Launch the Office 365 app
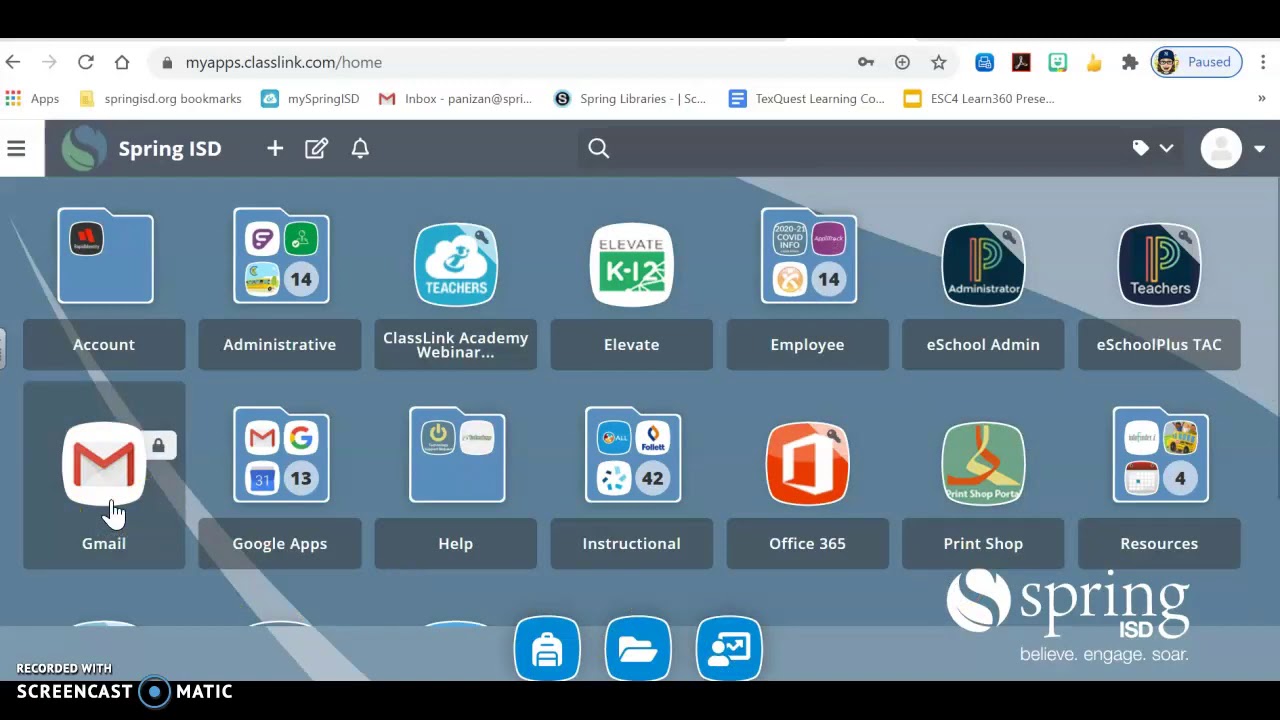Viewport: 1280px width, 720px height. pyautogui.click(x=807, y=464)
